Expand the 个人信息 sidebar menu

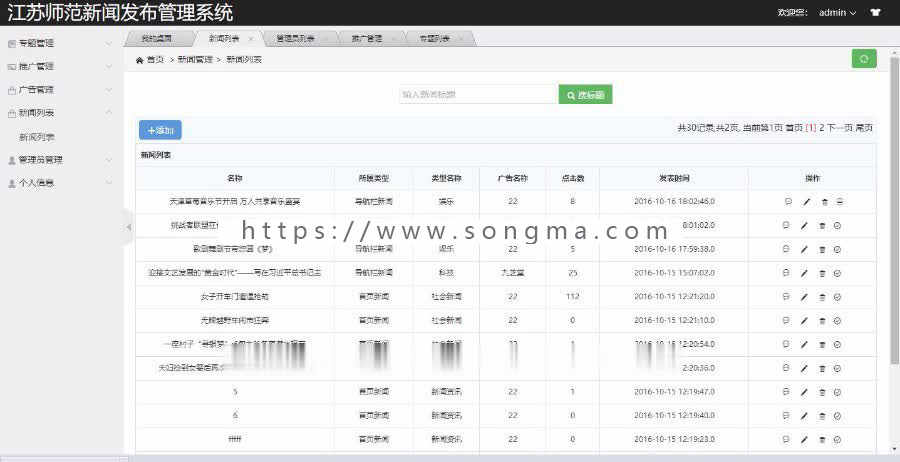[61, 184]
